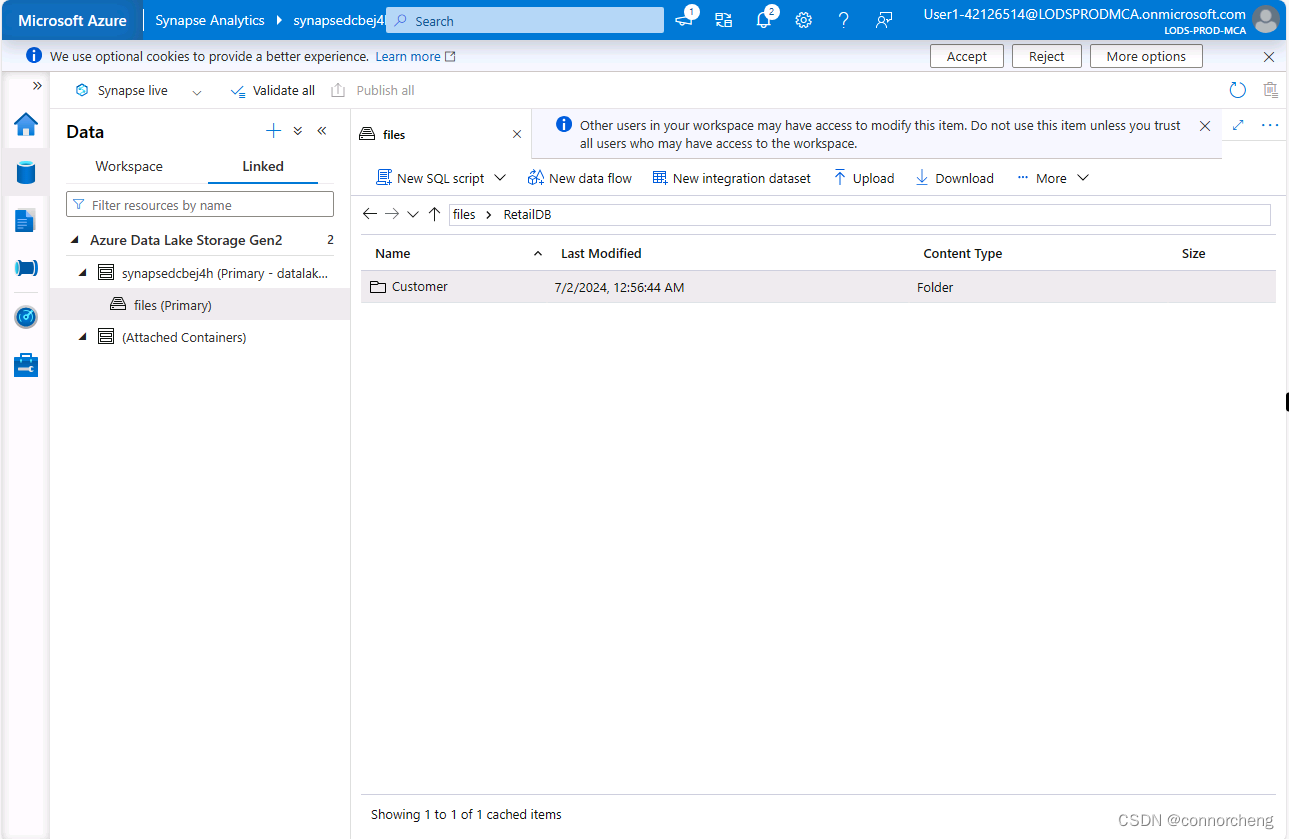The height and width of the screenshot is (839, 1289).
Task: Open the recent locations down chevron
Action: [413, 214]
